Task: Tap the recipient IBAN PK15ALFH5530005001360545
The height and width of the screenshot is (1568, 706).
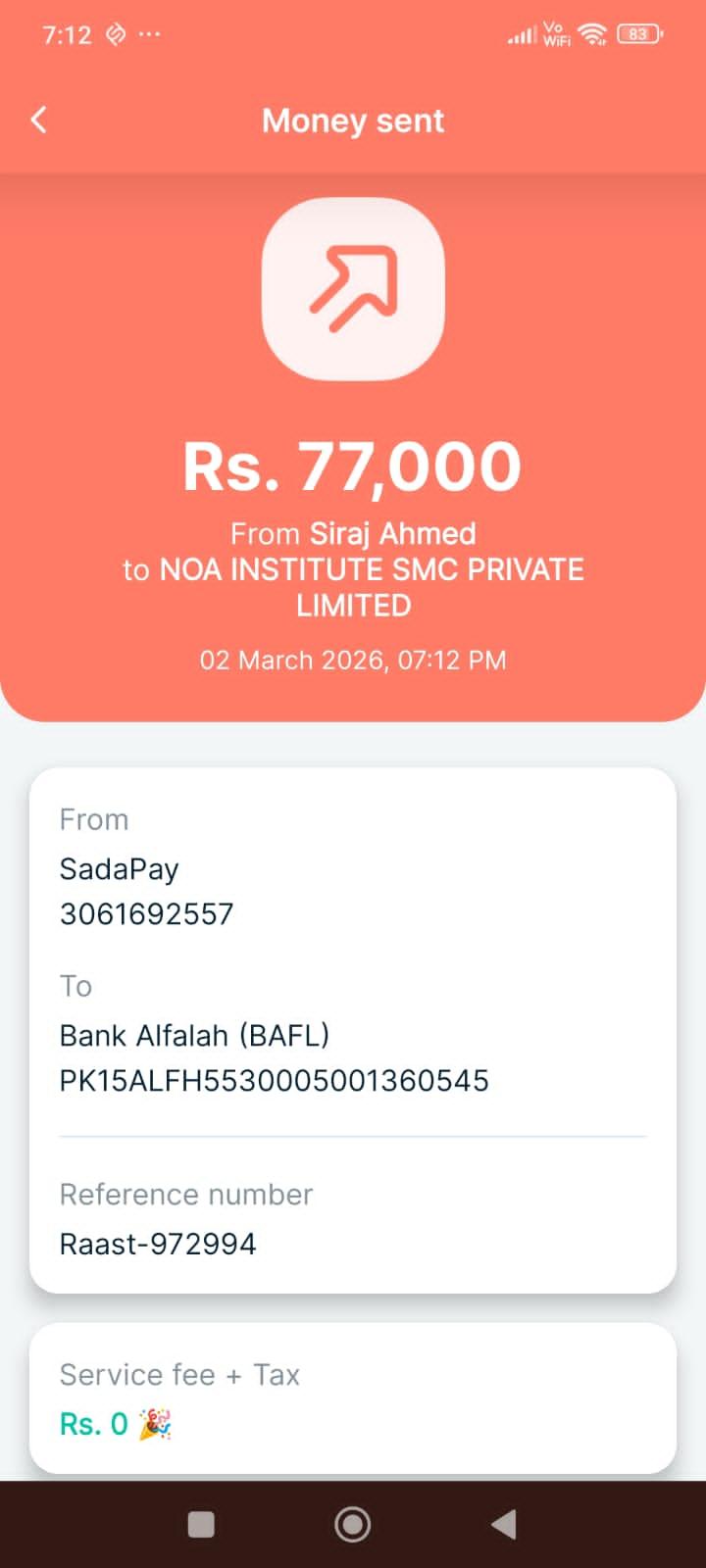Action: pyautogui.click(x=274, y=1080)
